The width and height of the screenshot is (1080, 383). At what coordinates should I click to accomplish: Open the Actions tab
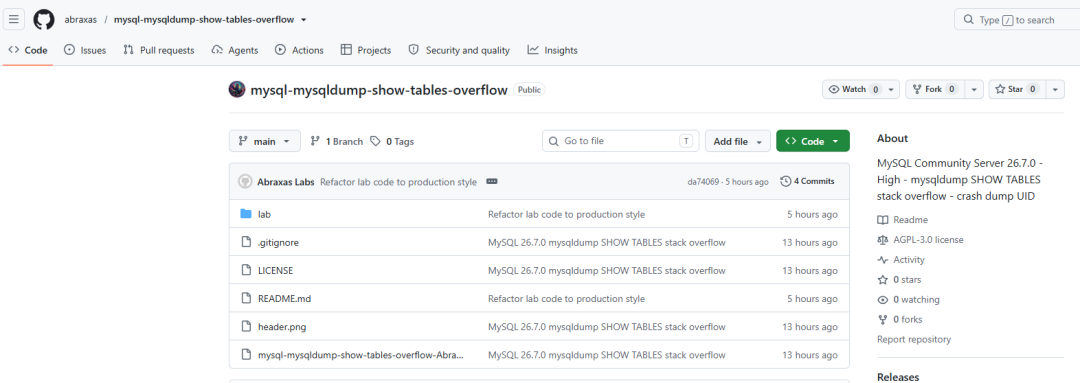(299, 50)
